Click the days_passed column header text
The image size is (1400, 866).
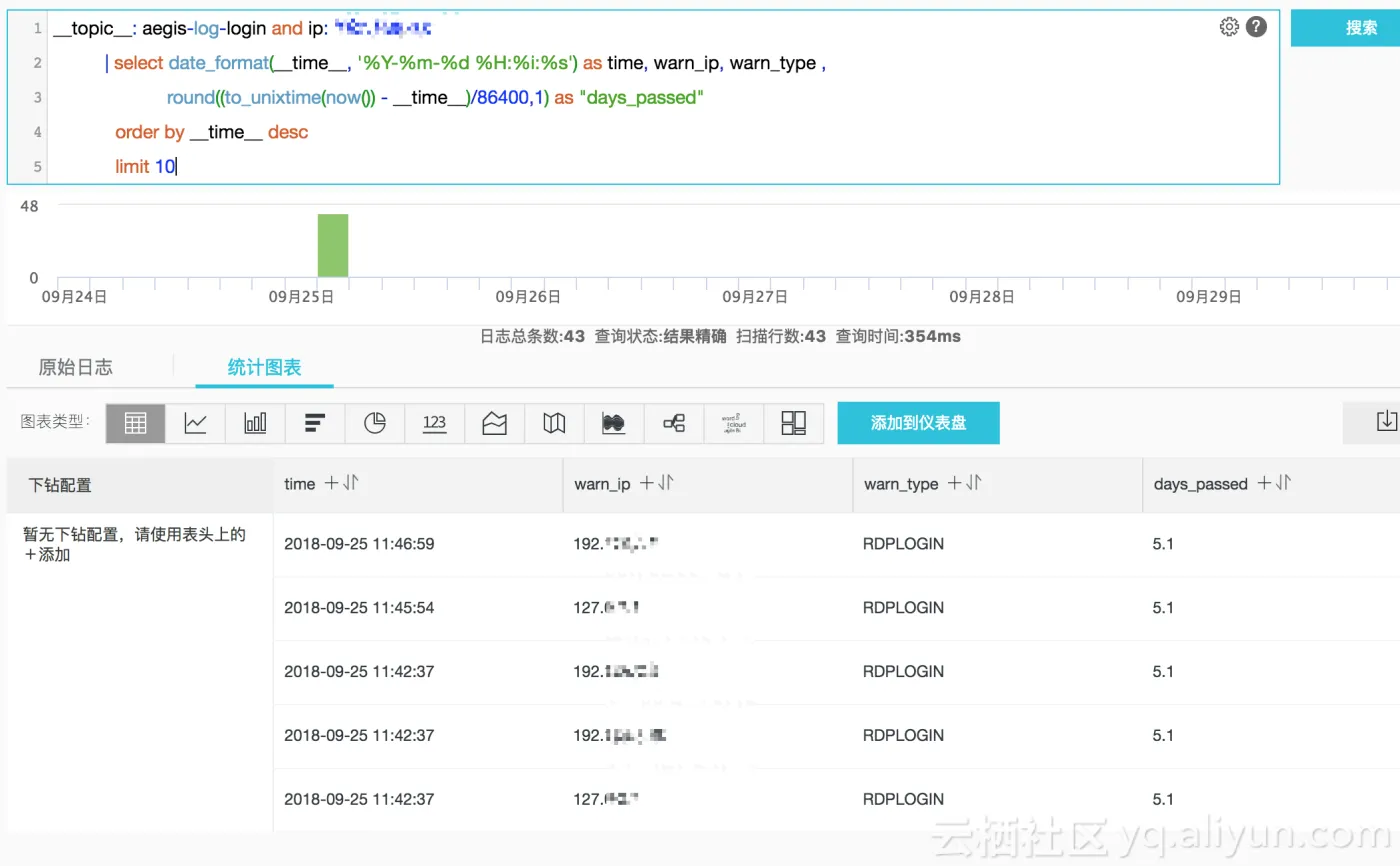1200,484
